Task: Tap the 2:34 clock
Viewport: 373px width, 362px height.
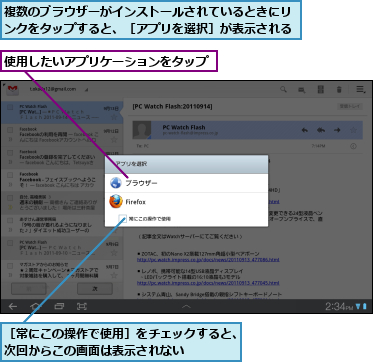Action: (339, 307)
